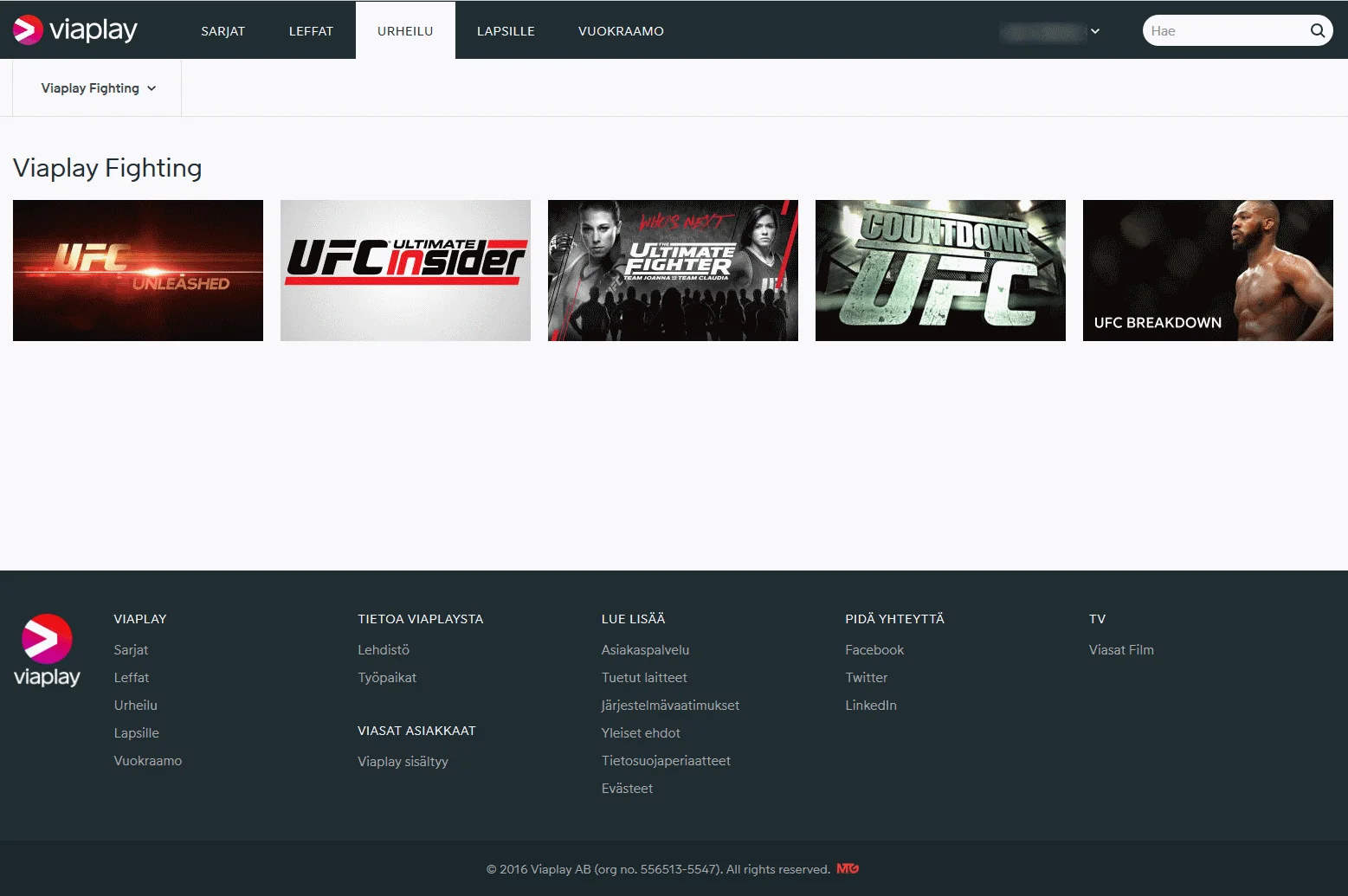The image size is (1348, 896).
Task: Switch to the Leffat tab
Action: (311, 31)
